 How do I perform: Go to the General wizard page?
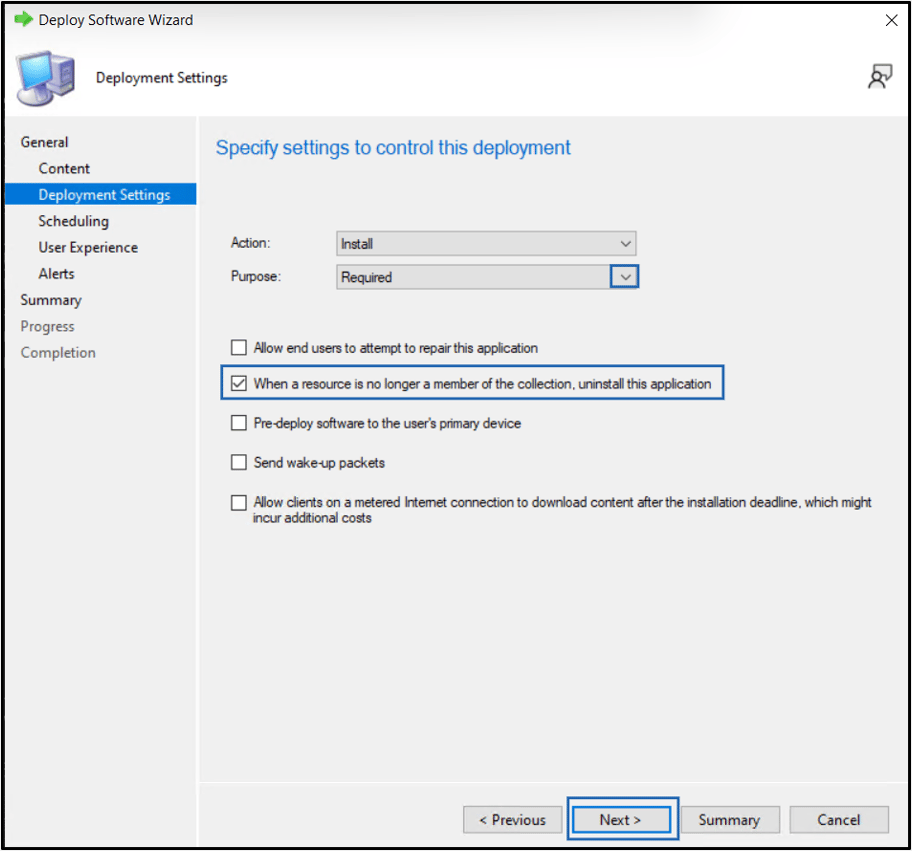(45, 142)
